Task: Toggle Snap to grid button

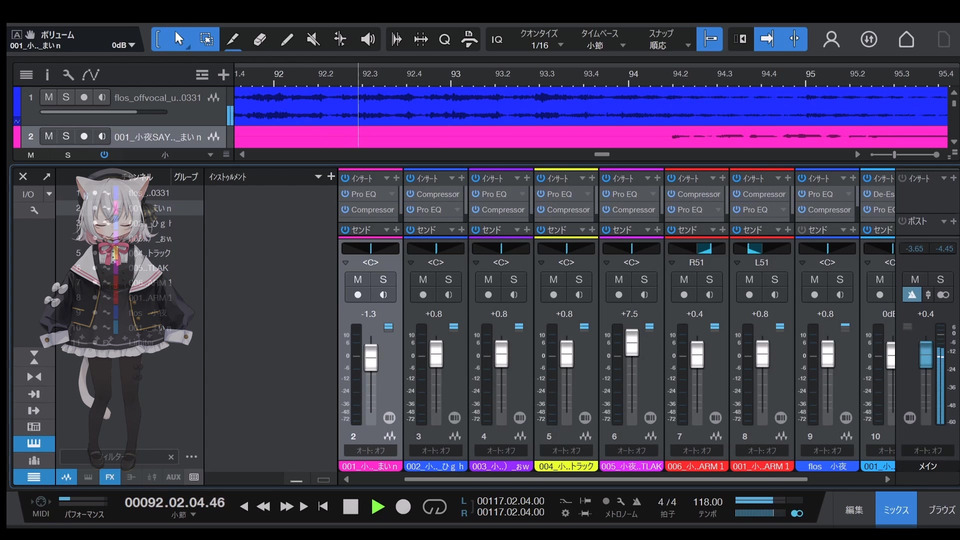Action: coord(710,39)
